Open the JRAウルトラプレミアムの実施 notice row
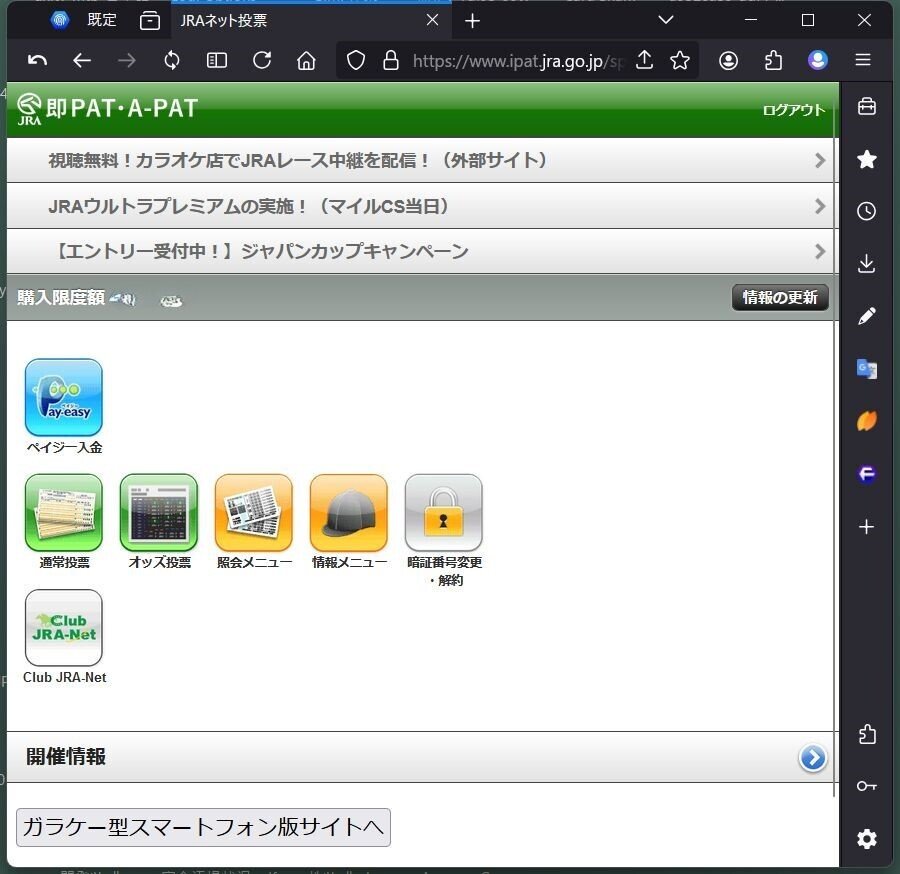Image resolution: width=900 pixels, height=874 pixels. tap(422, 206)
